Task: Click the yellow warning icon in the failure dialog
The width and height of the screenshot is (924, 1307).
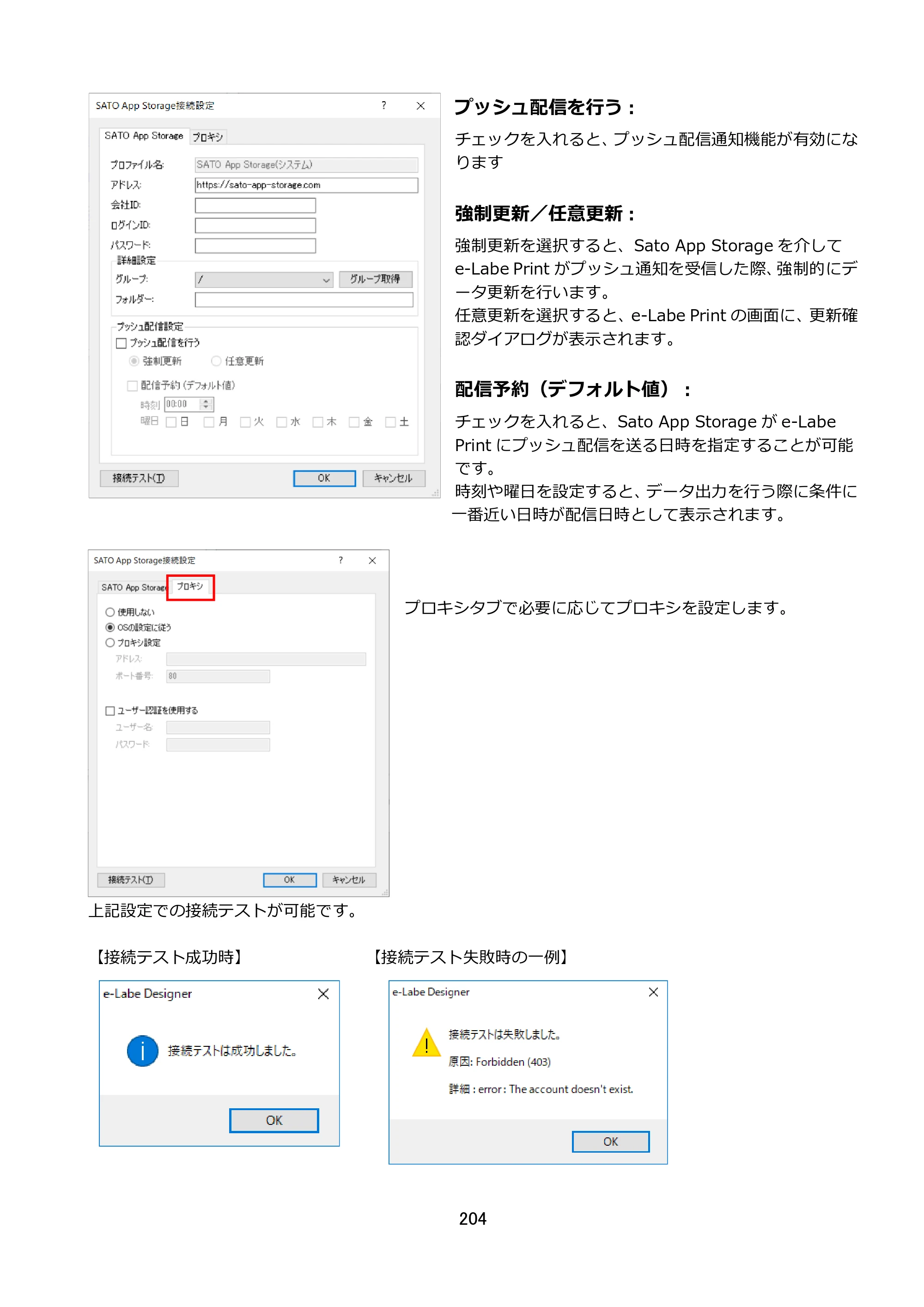Action: (426, 1043)
